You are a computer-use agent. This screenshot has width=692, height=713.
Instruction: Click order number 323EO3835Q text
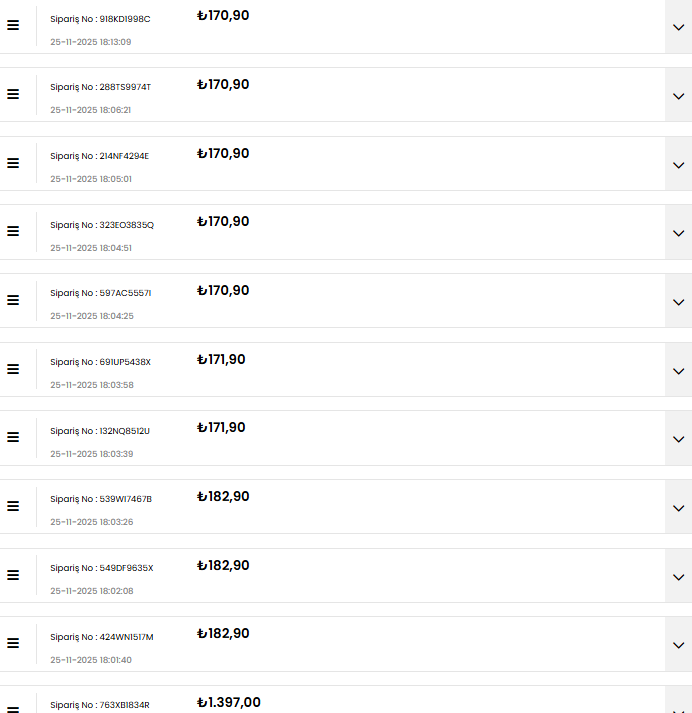click(x=102, y=225)
